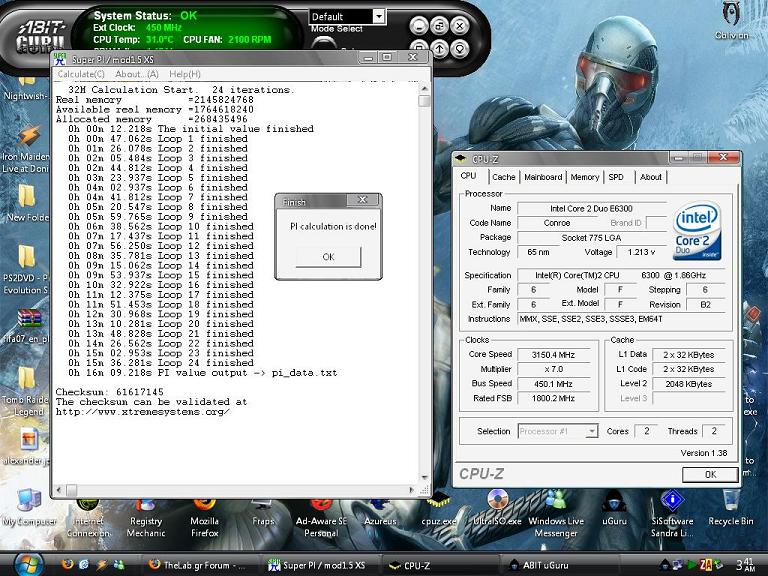Screen dimensions: 768x576
Task: Click the 'Intel Core 2 Duo E6300' name field
Action: [592, 209]
